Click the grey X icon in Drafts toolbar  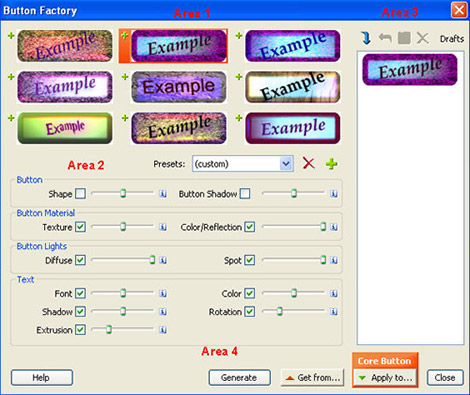pos(423,38)
